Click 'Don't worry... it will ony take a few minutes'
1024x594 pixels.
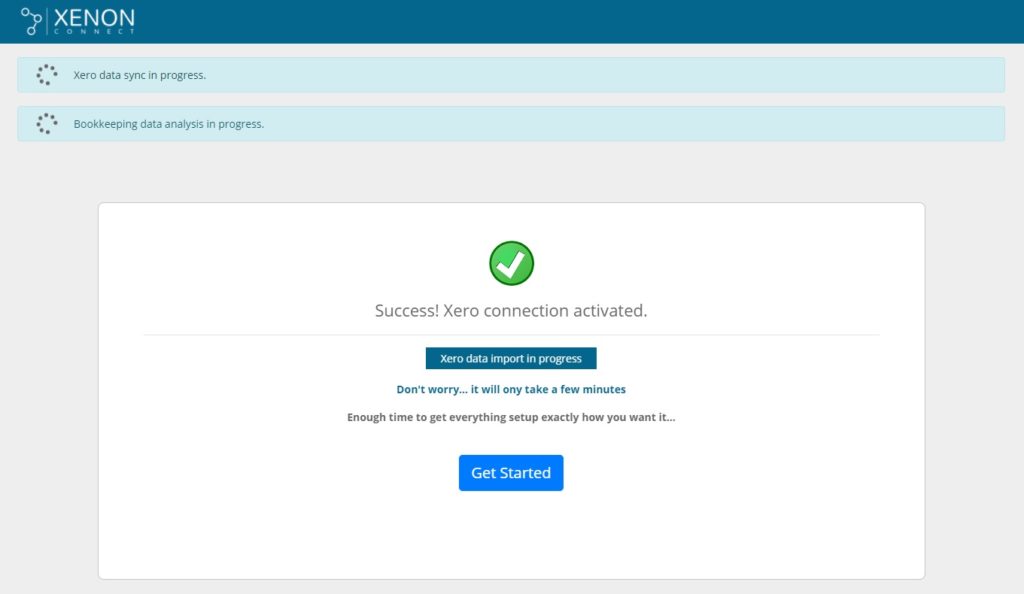coord(511,389)
